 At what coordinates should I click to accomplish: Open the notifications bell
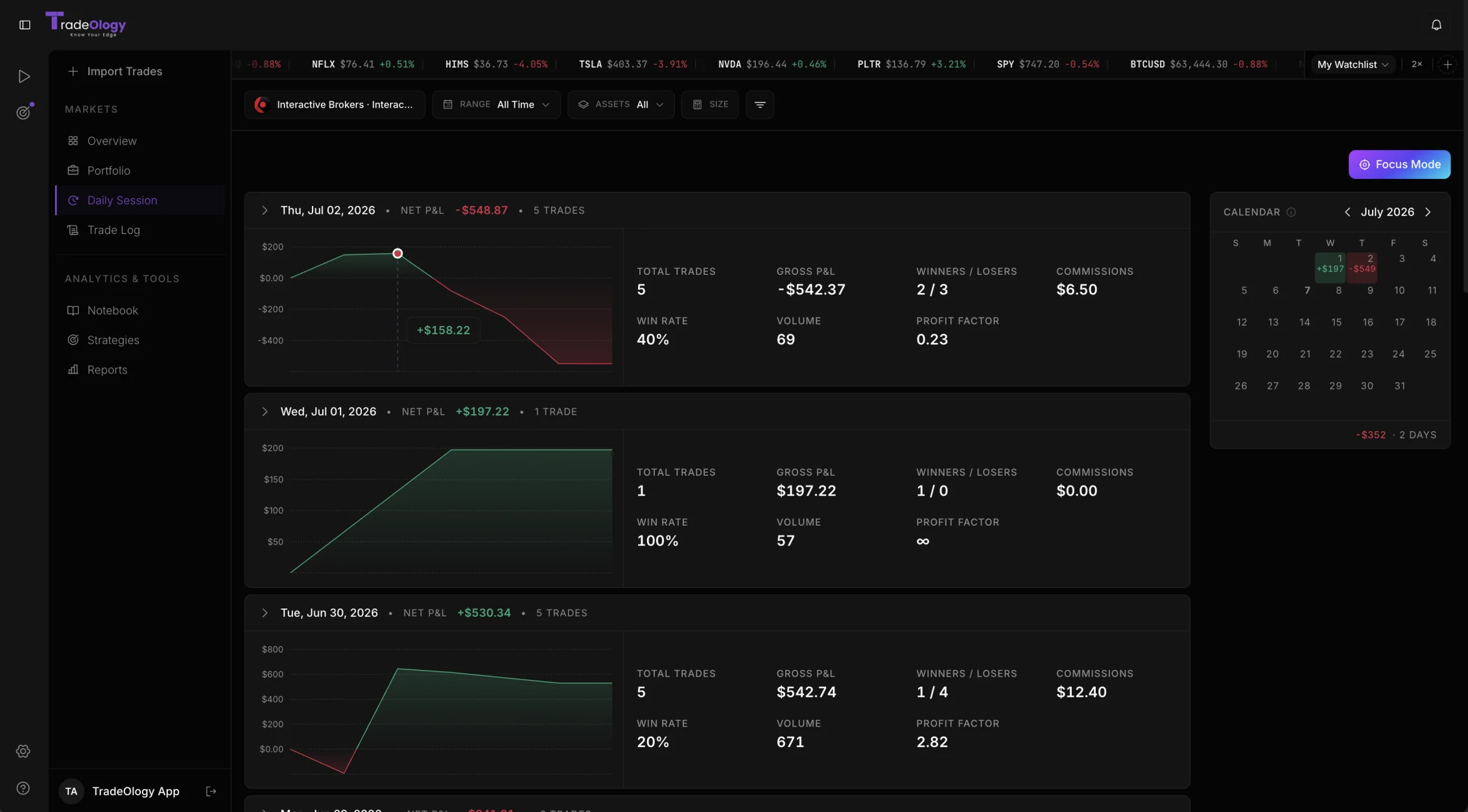(x=1436, y=25)
